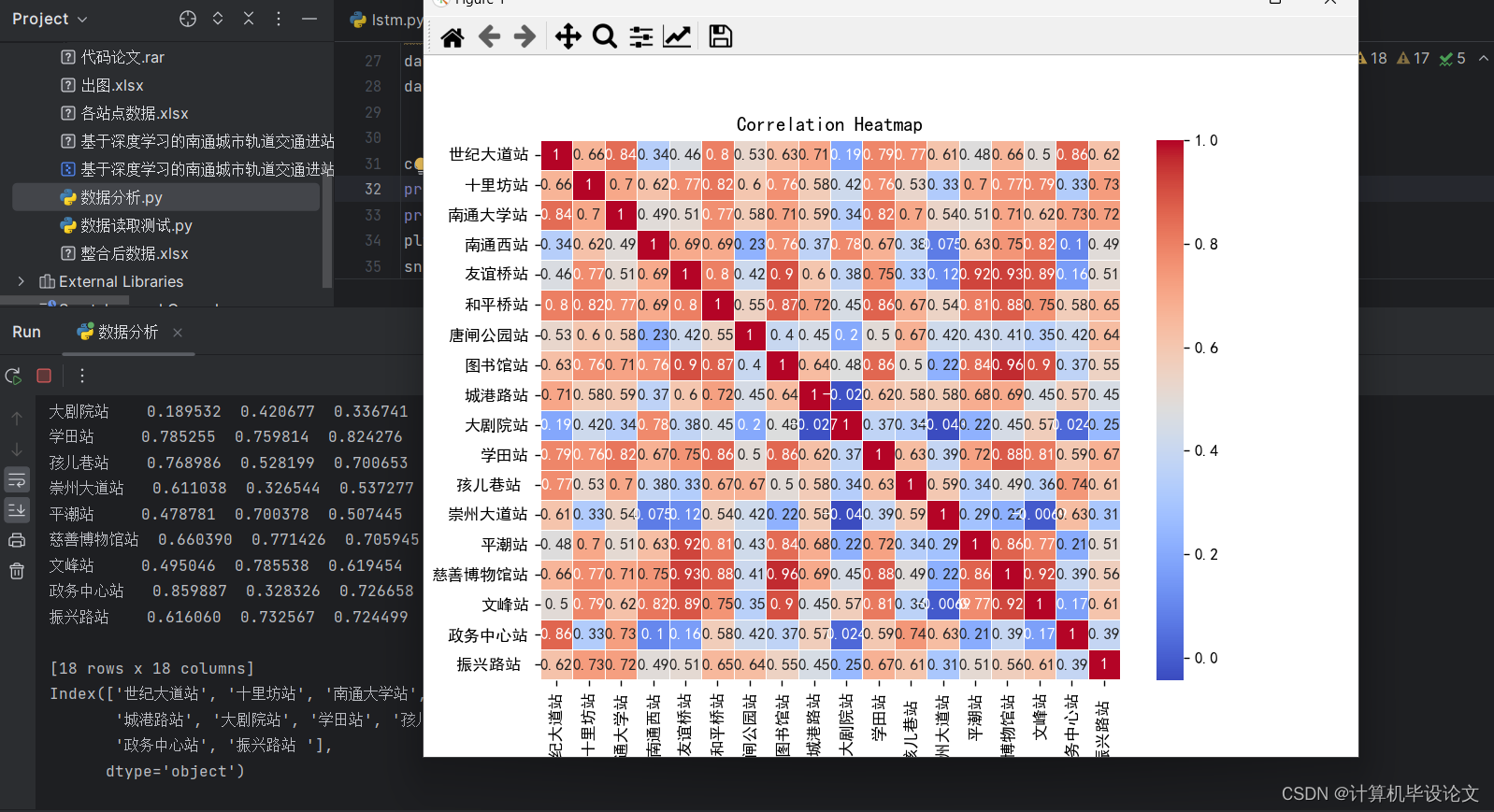Image resolution: width=1494 pixels, height=812 pixels.
Task: Open the Project view dropdown
Action: (x=50, y=19)
